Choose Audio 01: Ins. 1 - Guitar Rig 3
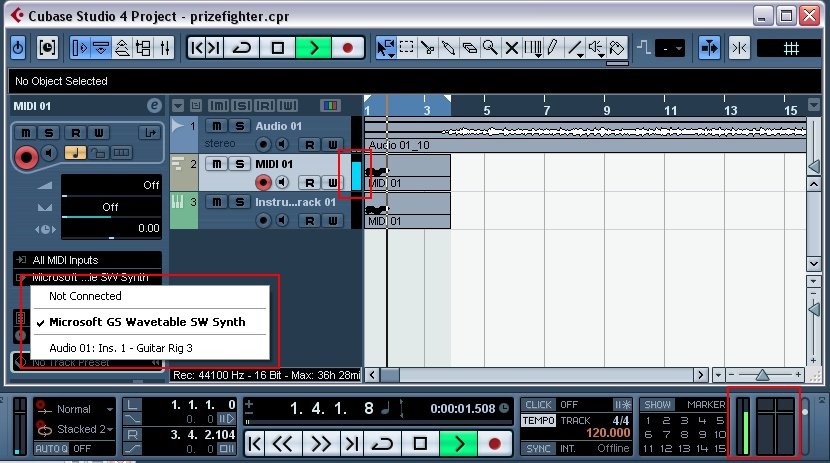The height and width of the screenshot is (463, 830). point(150,348)
